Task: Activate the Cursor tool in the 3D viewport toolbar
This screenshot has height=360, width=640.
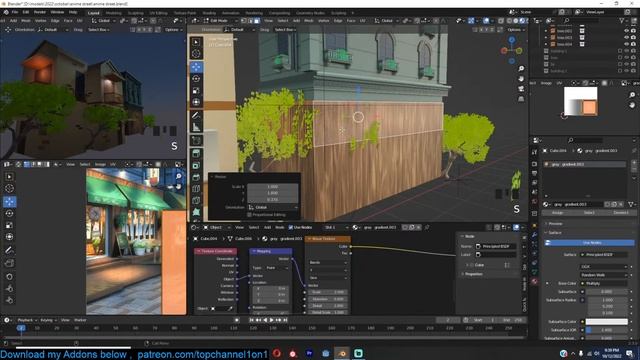Action: 196,54
